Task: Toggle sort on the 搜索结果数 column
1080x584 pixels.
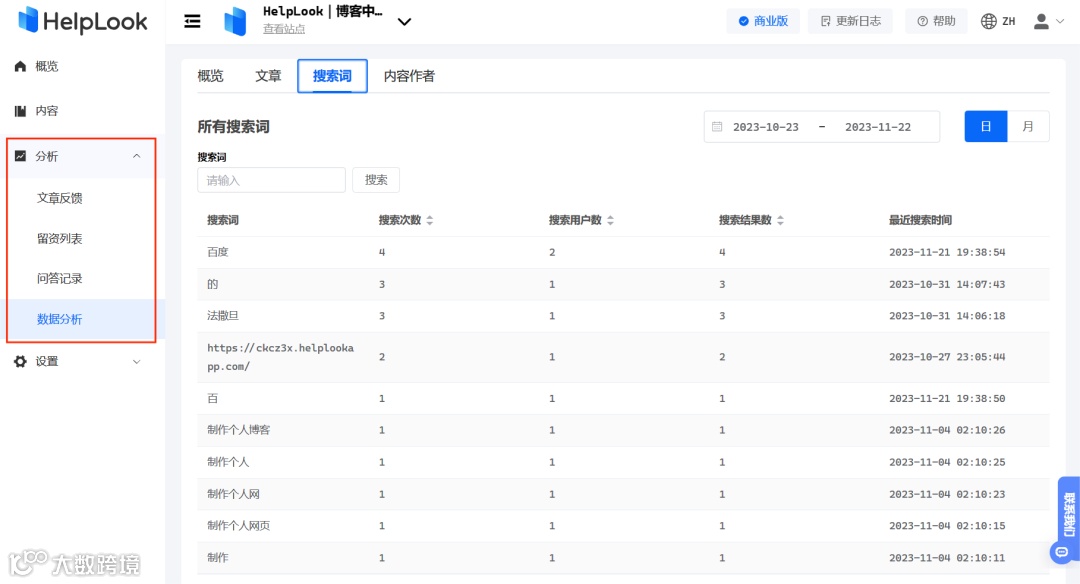Action: point(780,220)
